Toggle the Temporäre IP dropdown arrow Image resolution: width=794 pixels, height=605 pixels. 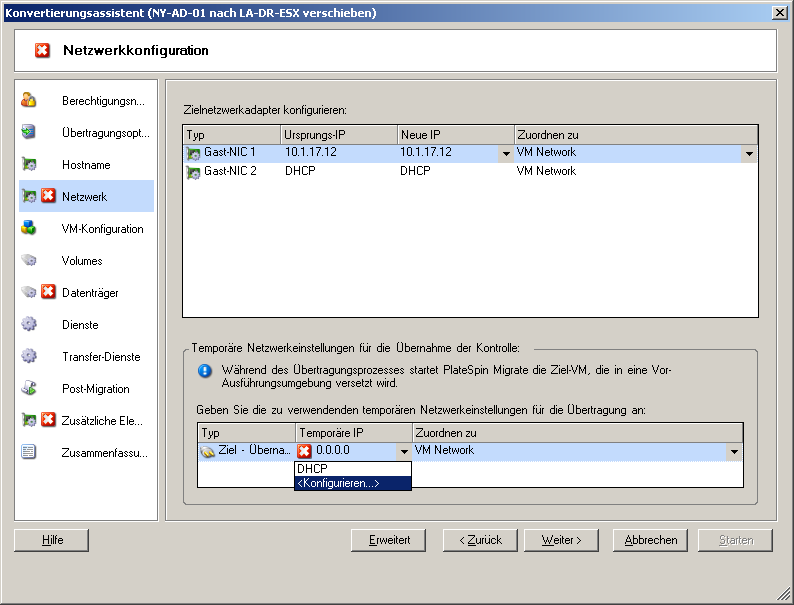click(x=404, y=451)
